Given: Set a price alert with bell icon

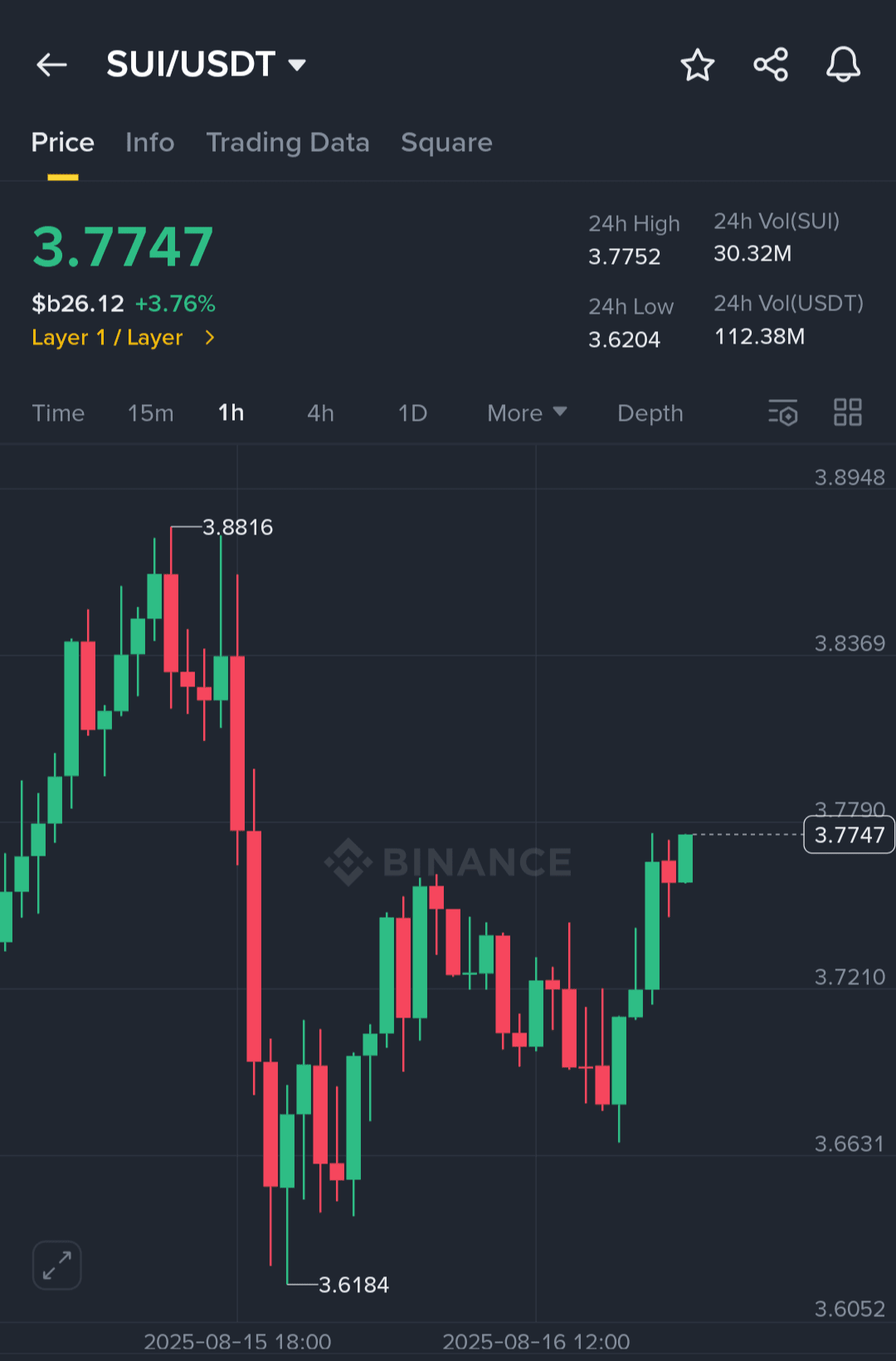Looking at the screenshot, I should coord(843,65).
